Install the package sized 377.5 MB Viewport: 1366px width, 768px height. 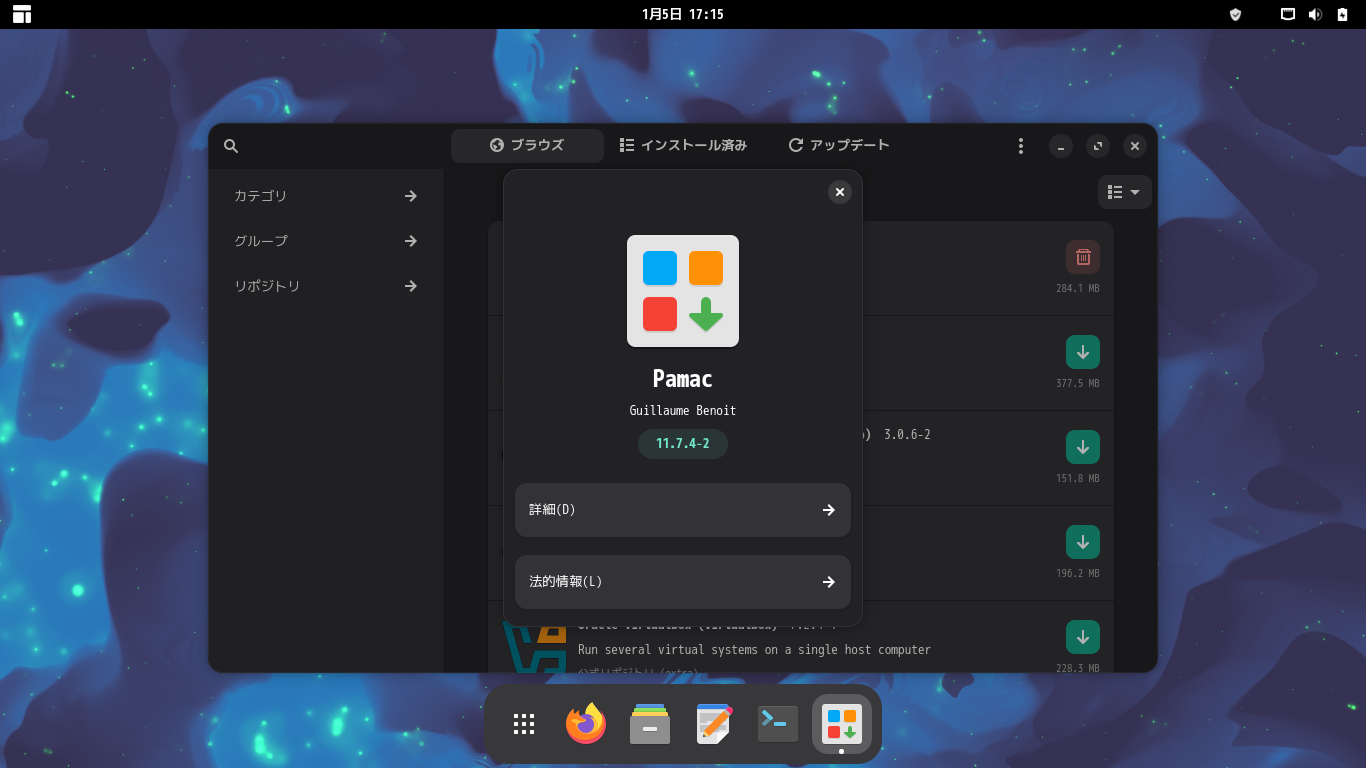(x=1083, y=352)
